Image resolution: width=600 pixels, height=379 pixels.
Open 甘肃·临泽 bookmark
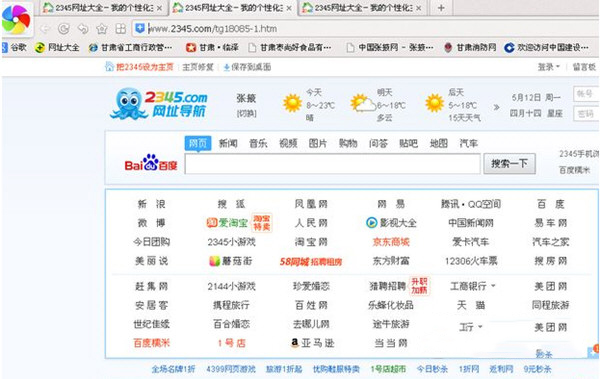click(212, 47)
